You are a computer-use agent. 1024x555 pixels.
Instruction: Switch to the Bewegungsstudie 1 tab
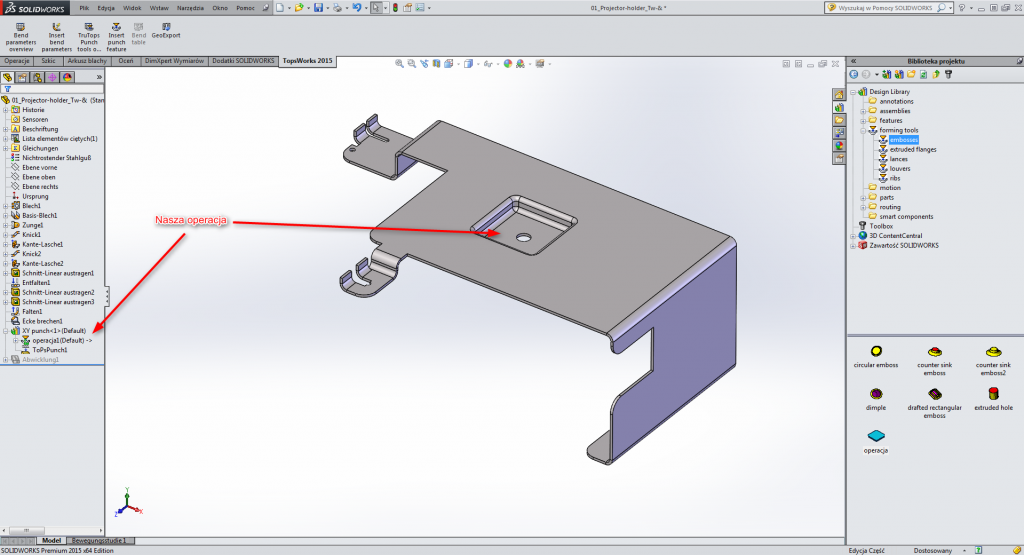coord(101,540)
